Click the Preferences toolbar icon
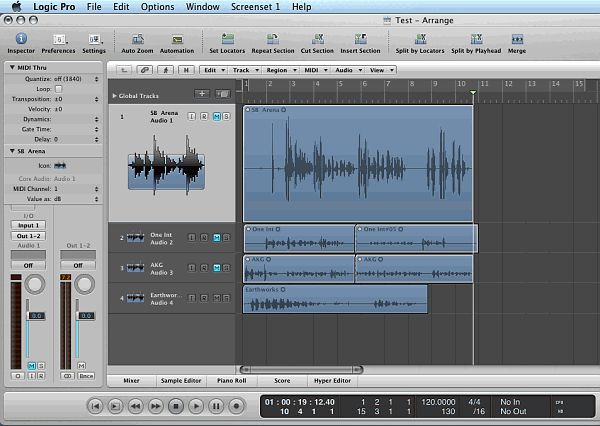The image size is (600, 426). [57, 39]
